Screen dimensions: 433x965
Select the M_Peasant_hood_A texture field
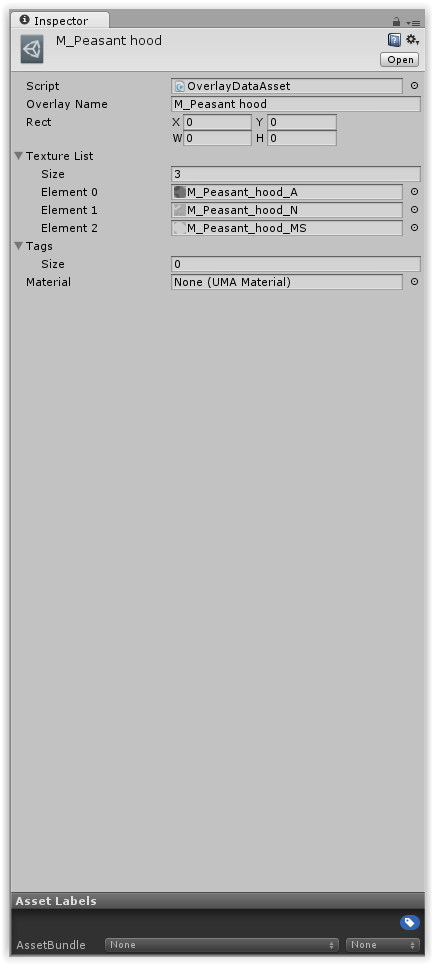tap(287, 192)
